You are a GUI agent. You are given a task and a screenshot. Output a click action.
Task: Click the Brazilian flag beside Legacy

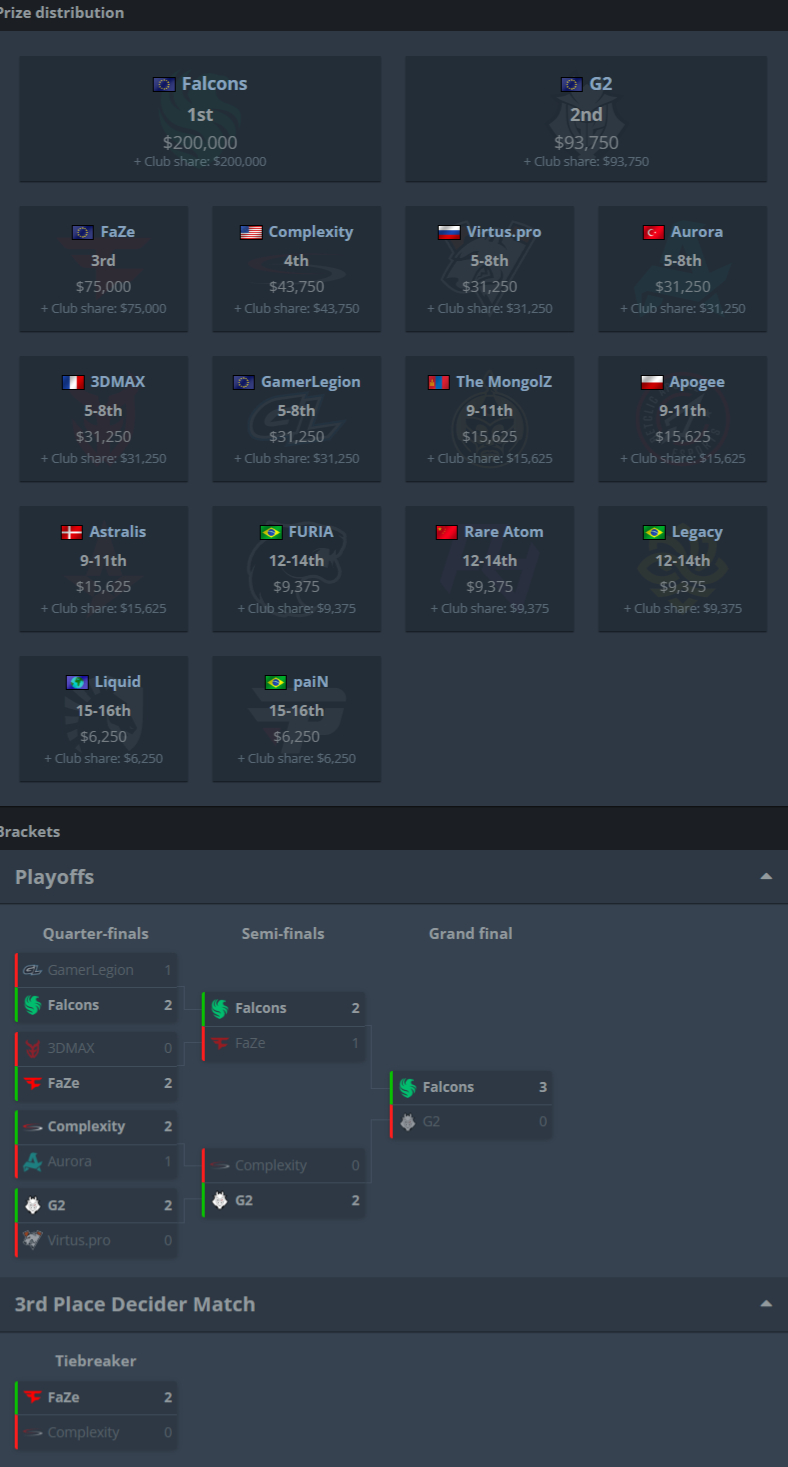pyautogui.click(x=654, y=532)
